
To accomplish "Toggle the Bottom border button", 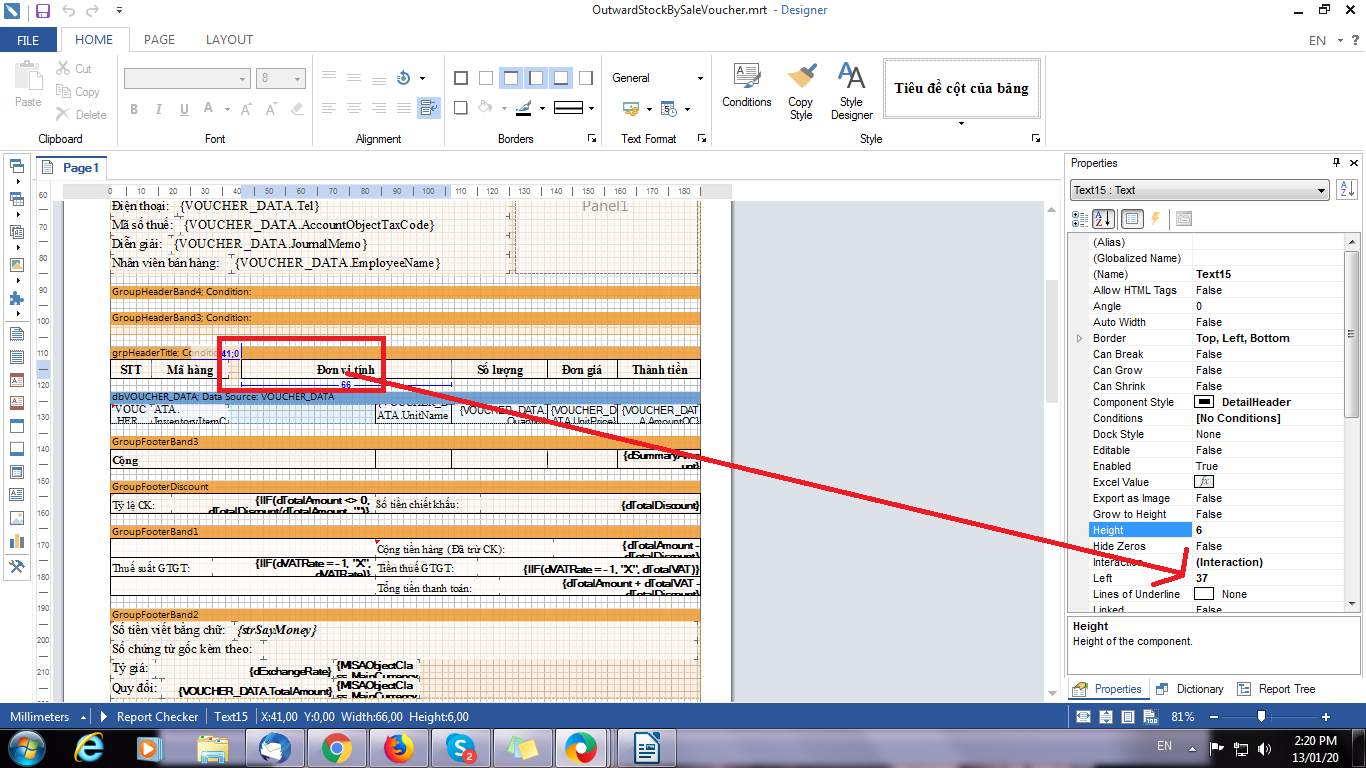I will pyautogui.click(x=561, y=78).
